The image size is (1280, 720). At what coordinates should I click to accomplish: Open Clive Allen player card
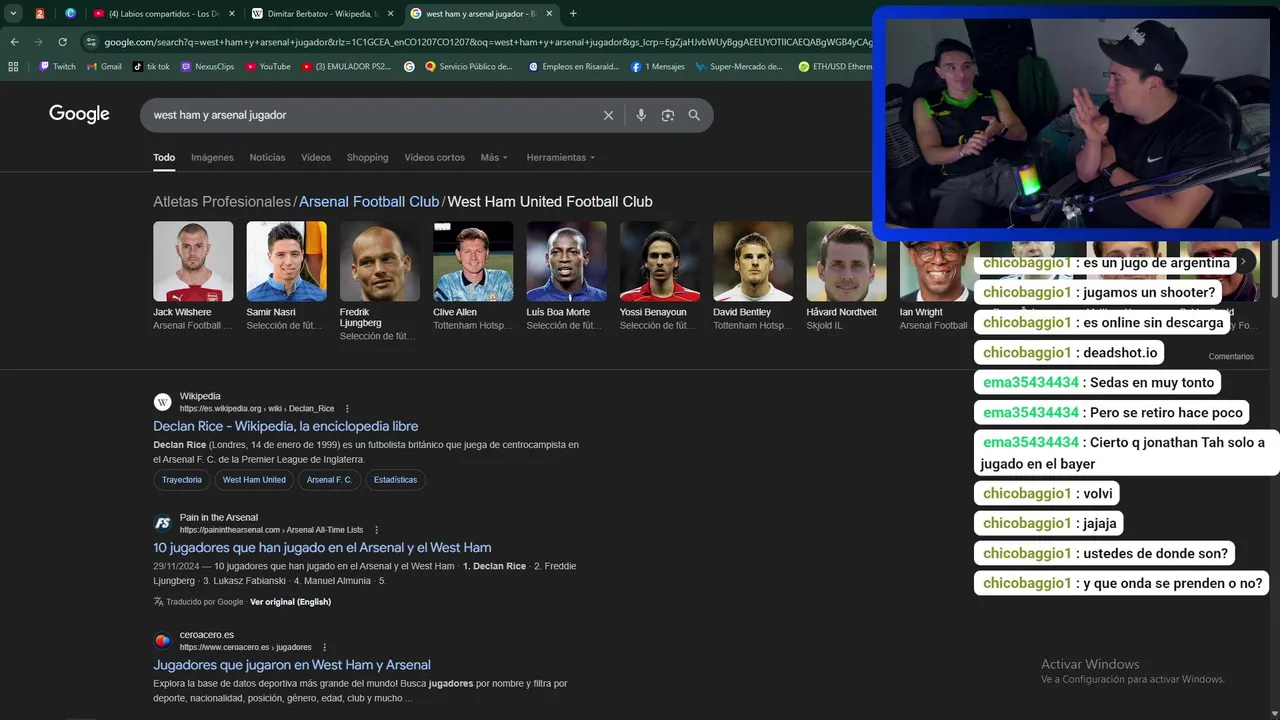click(473, 276)
